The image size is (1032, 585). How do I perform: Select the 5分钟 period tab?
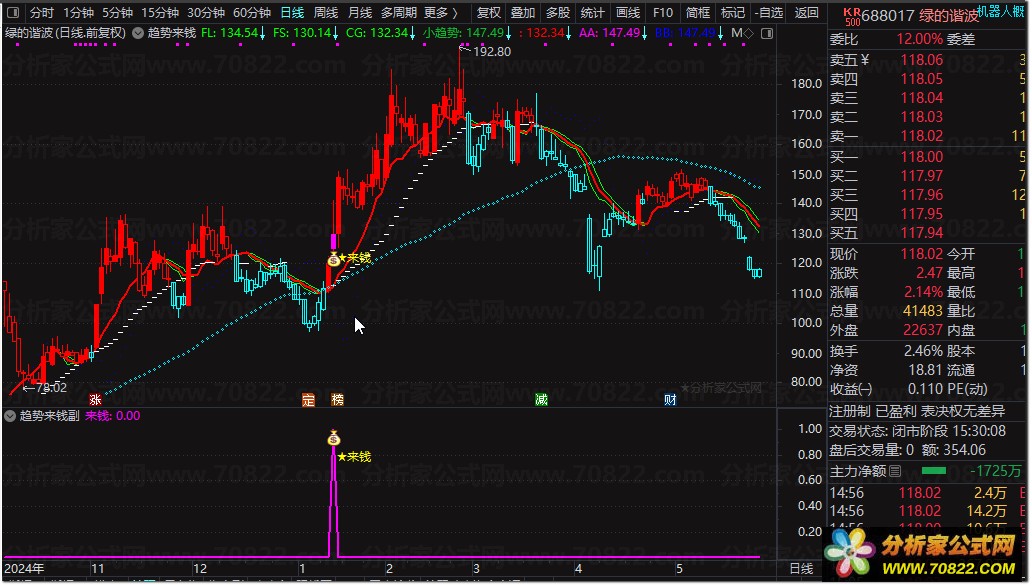(x=117, y=13)
